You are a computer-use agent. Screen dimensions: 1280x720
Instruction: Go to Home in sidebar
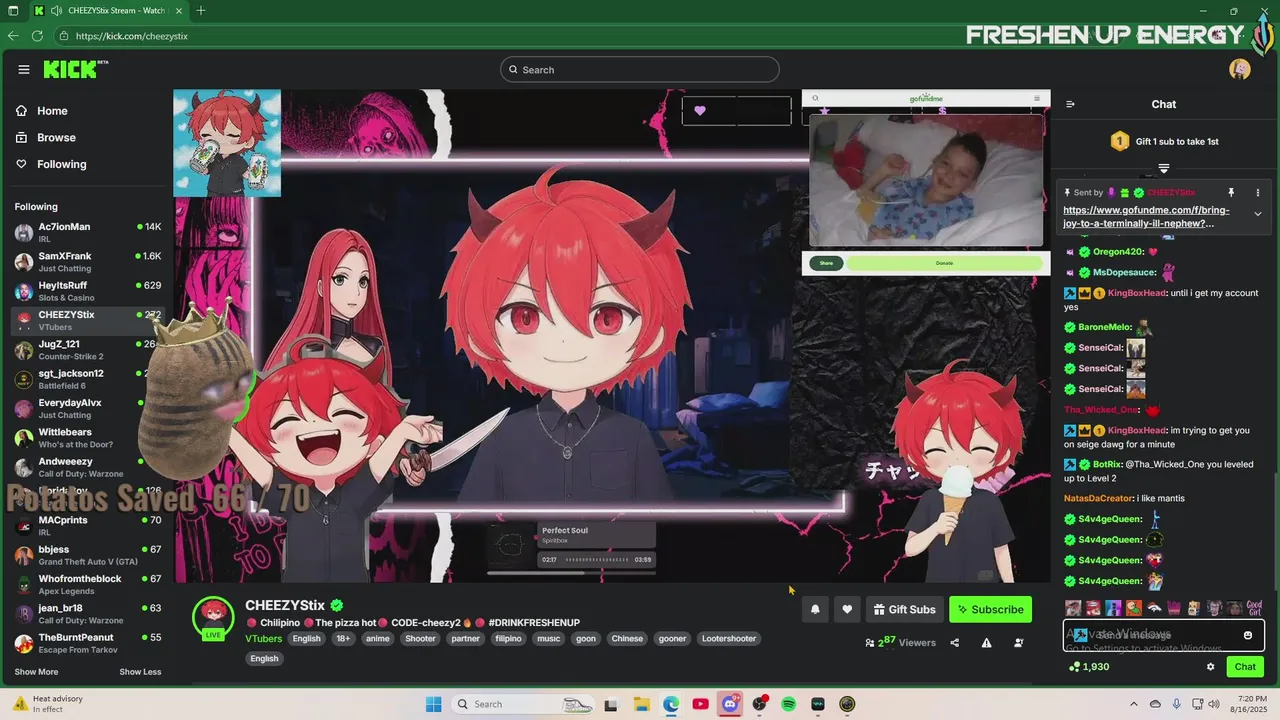click(x=52, y=111)
